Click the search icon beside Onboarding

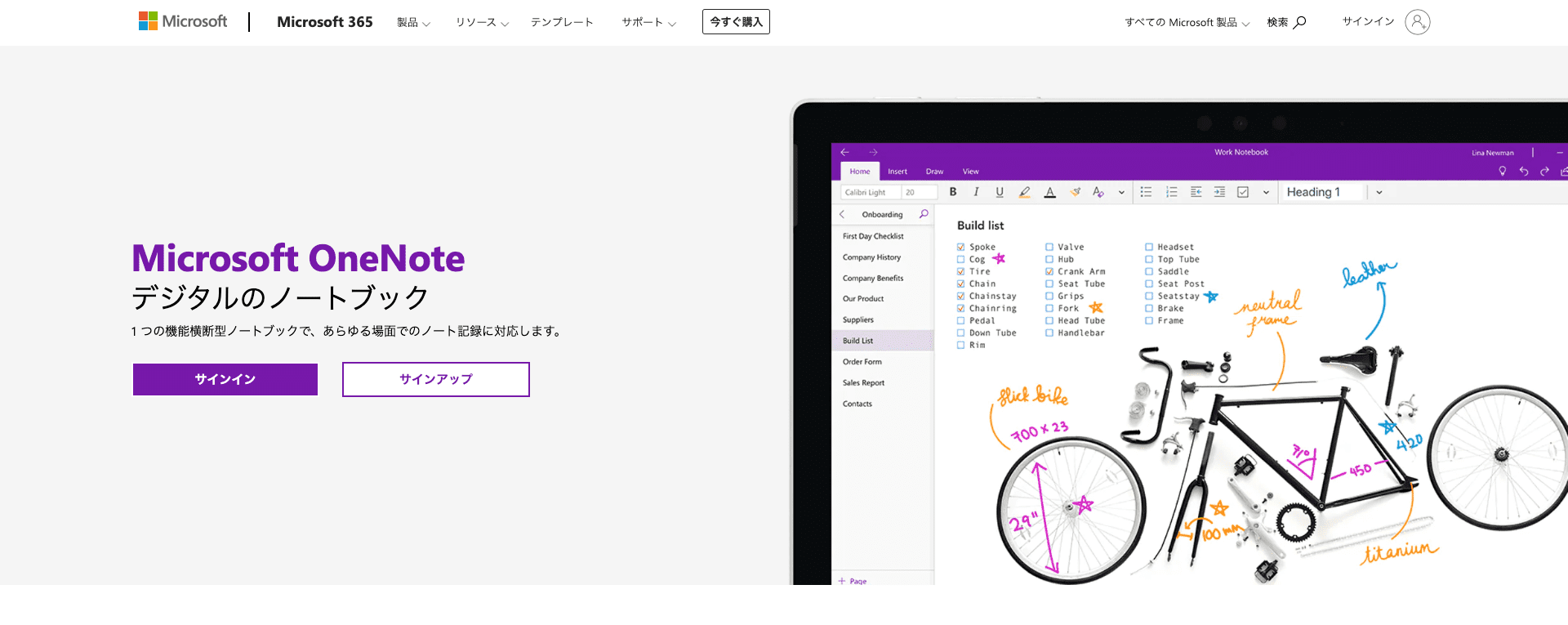[x=924, y=214]
